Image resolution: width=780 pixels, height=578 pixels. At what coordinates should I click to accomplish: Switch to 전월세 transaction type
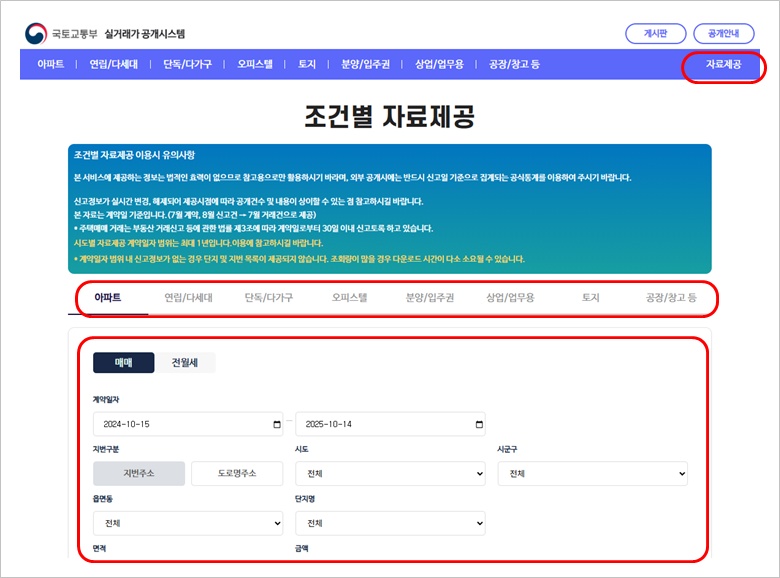tap(185, 362)
